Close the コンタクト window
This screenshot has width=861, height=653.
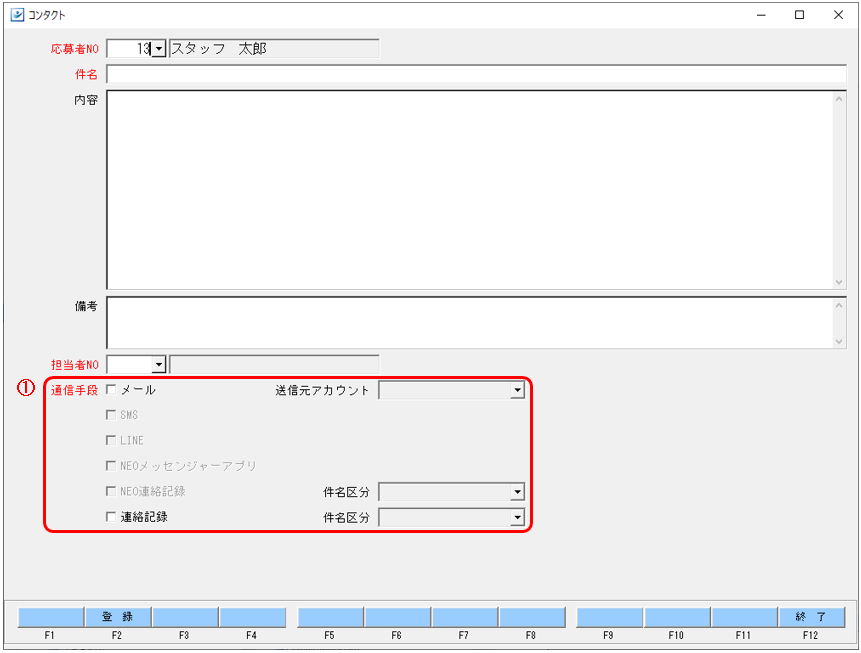(x=838, y=15)
